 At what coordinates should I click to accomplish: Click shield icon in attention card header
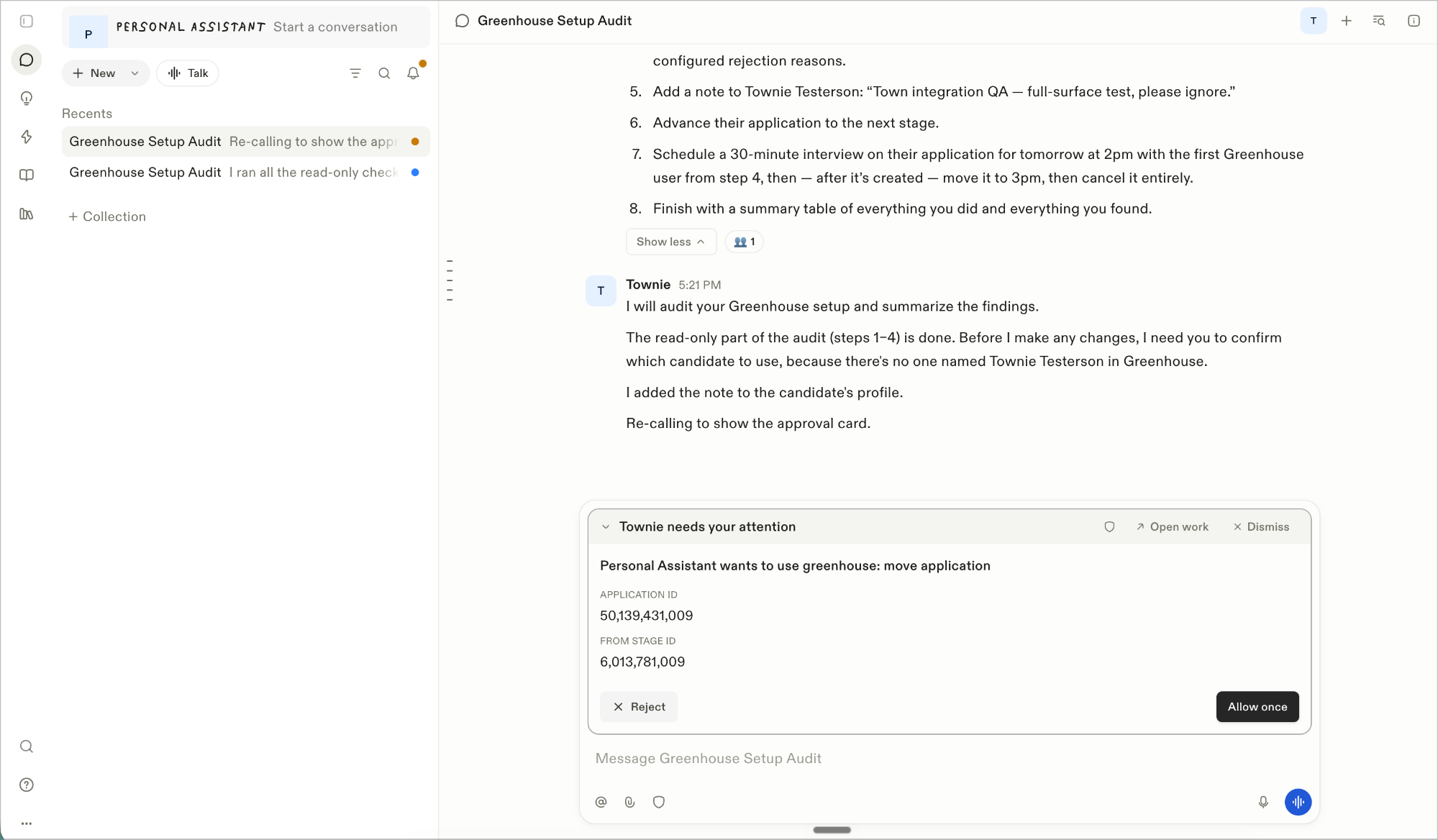click(x=1109, y=527)
